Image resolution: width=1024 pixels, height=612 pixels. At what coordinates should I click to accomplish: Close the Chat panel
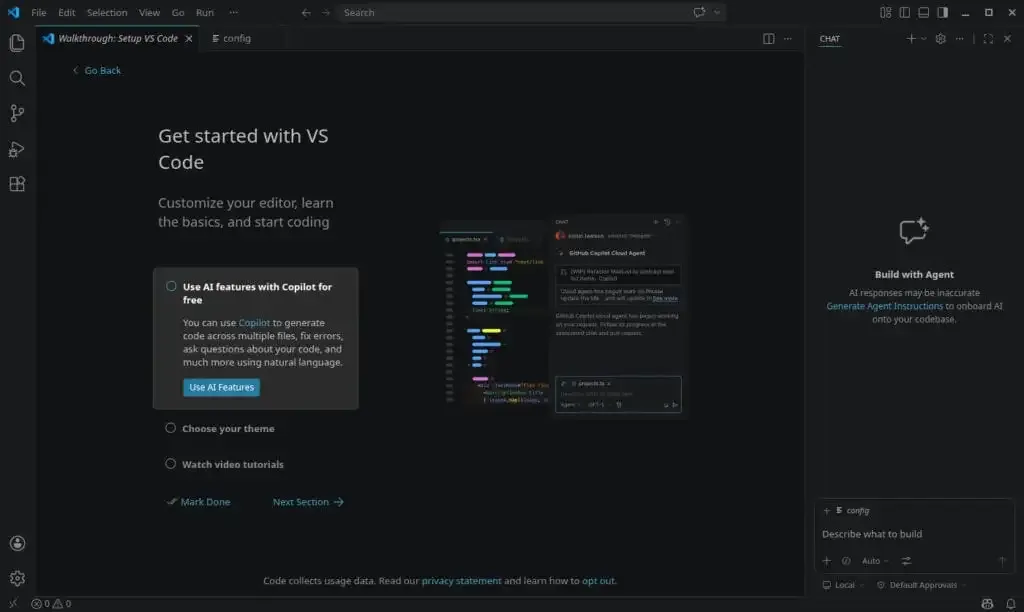pos(1007,39)
